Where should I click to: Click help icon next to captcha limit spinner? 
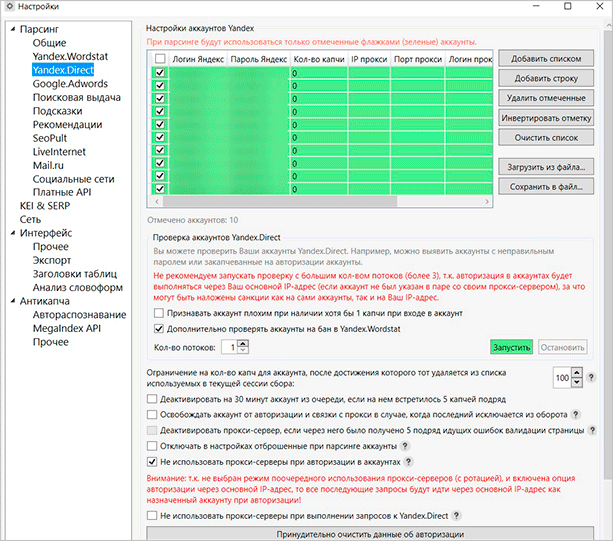click(592, 378)
